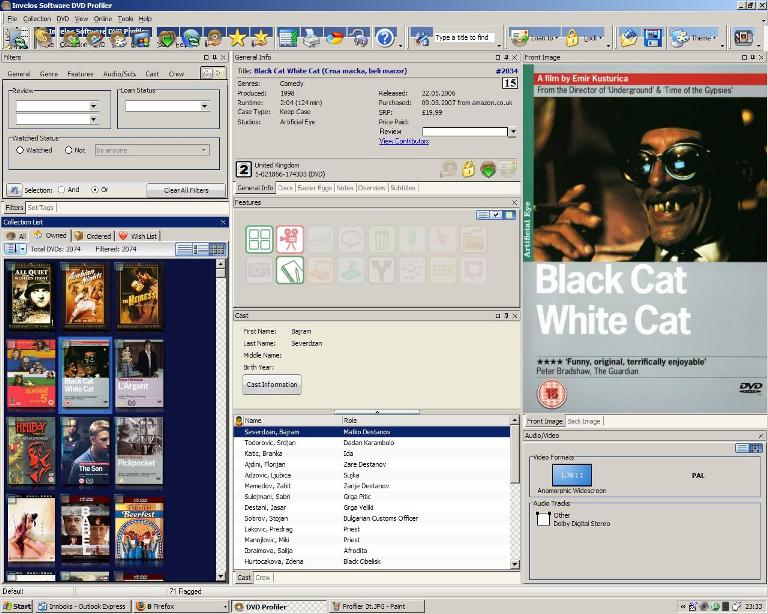Select the Not watched radio button

tap(69, 150)
